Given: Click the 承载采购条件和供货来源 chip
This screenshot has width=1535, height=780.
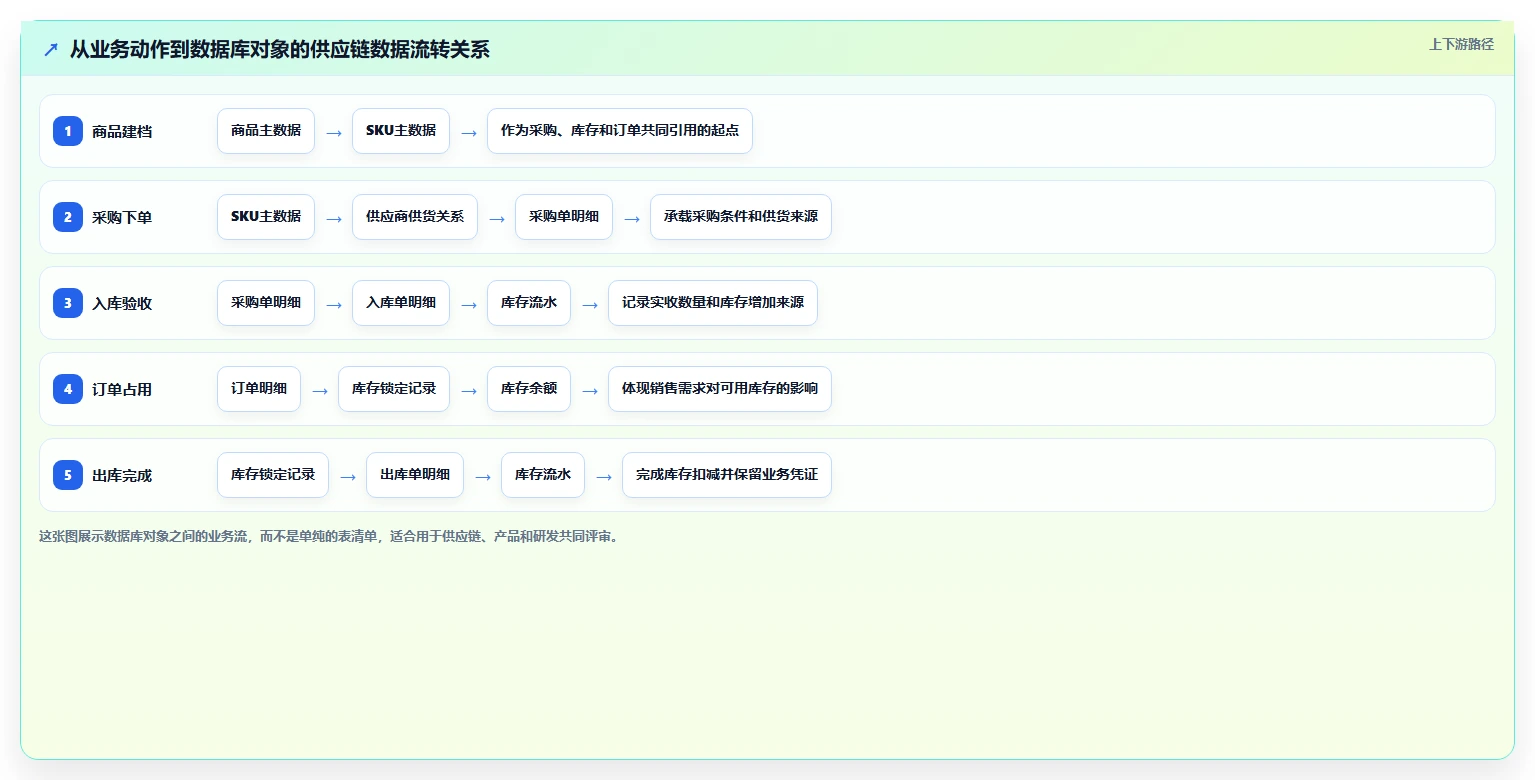Looking at the screenshot, I should click(741, 217).
